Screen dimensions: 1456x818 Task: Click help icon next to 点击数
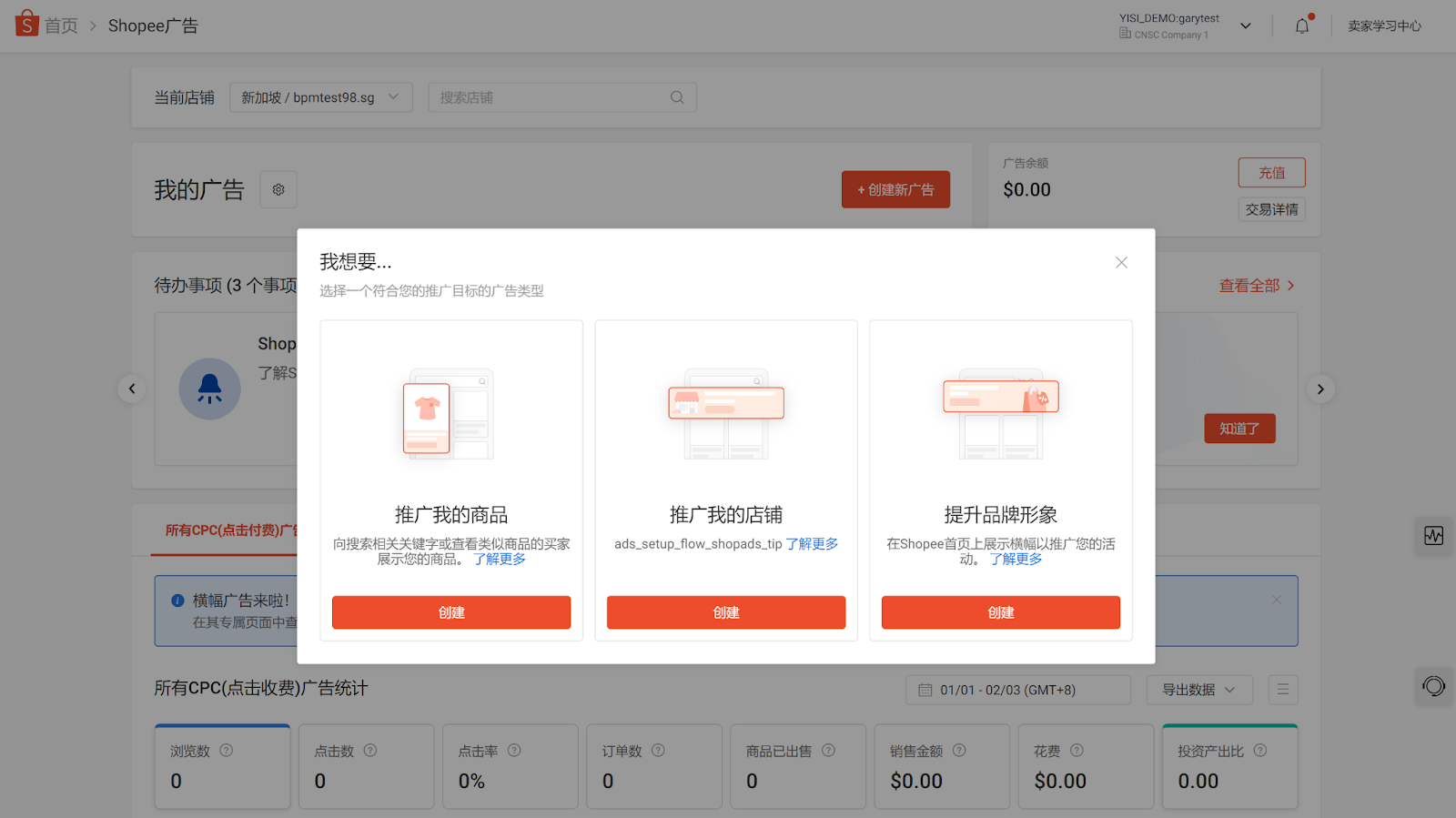click(370, 751)
